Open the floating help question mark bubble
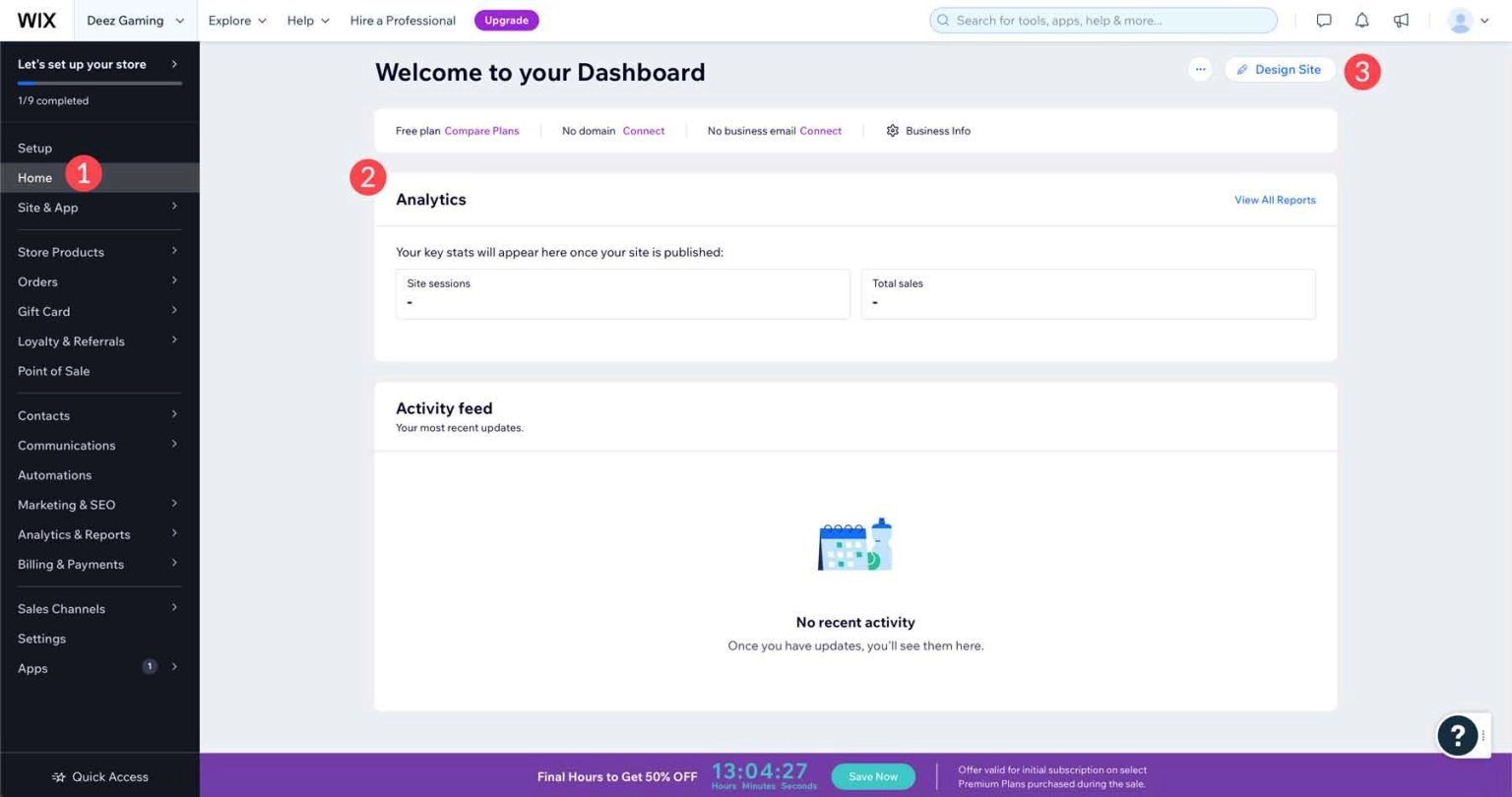 pyautogui.click(x=1457, y=735)
